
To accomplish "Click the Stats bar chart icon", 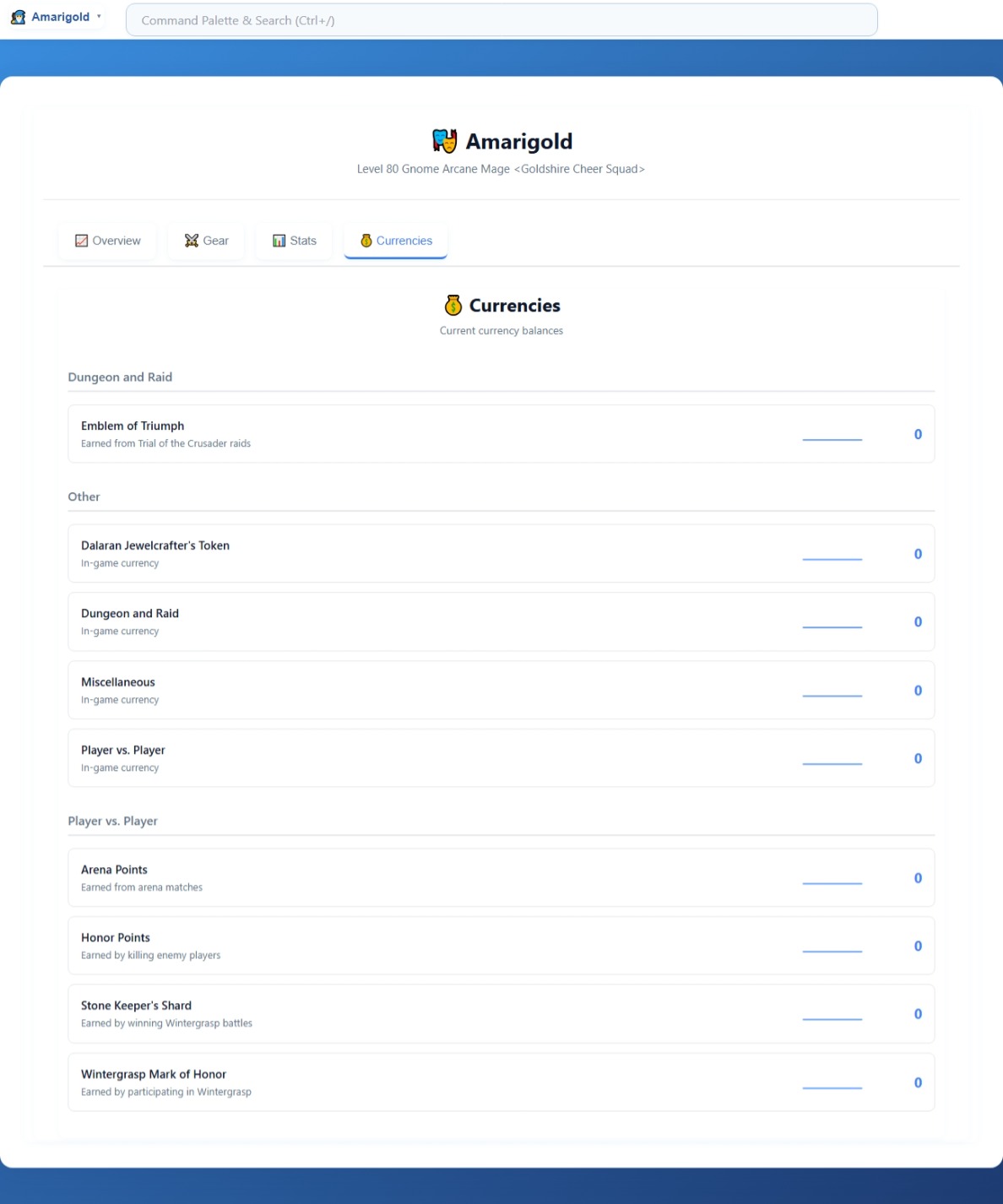I will tap(279, 241).
